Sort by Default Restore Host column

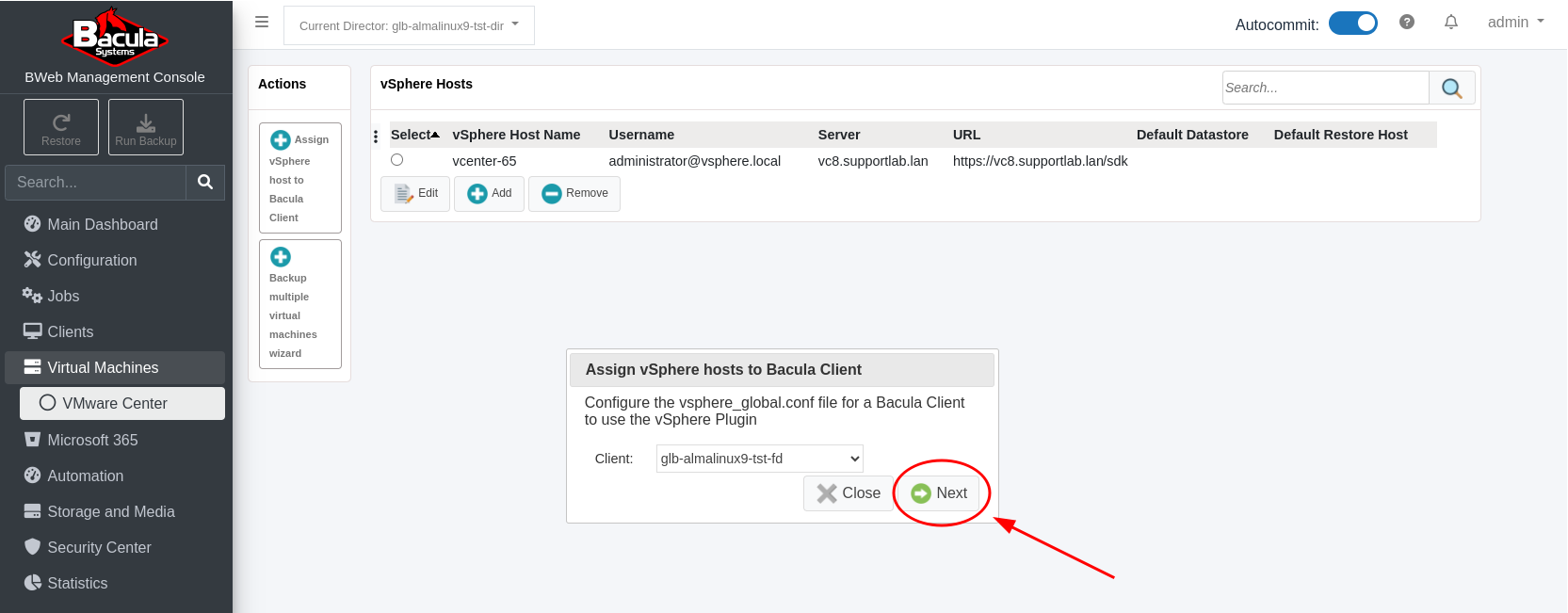1341,135
